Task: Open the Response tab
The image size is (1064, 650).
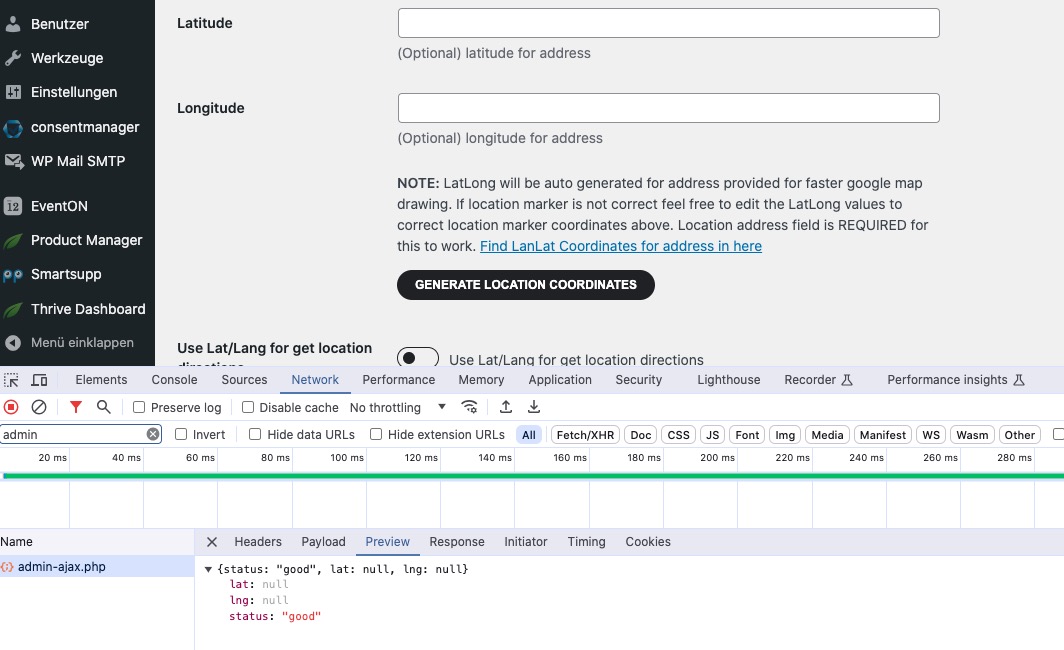Action: click(457, 541)
